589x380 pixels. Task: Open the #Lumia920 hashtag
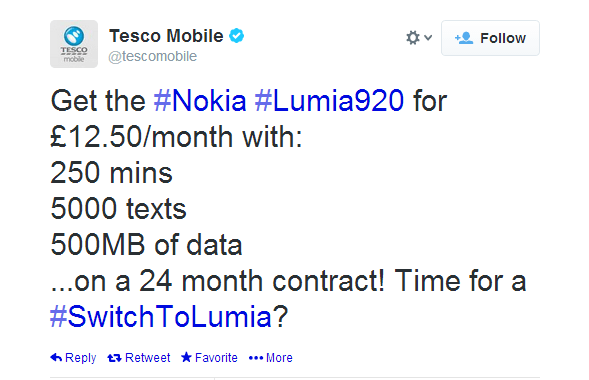coord(329,101)
